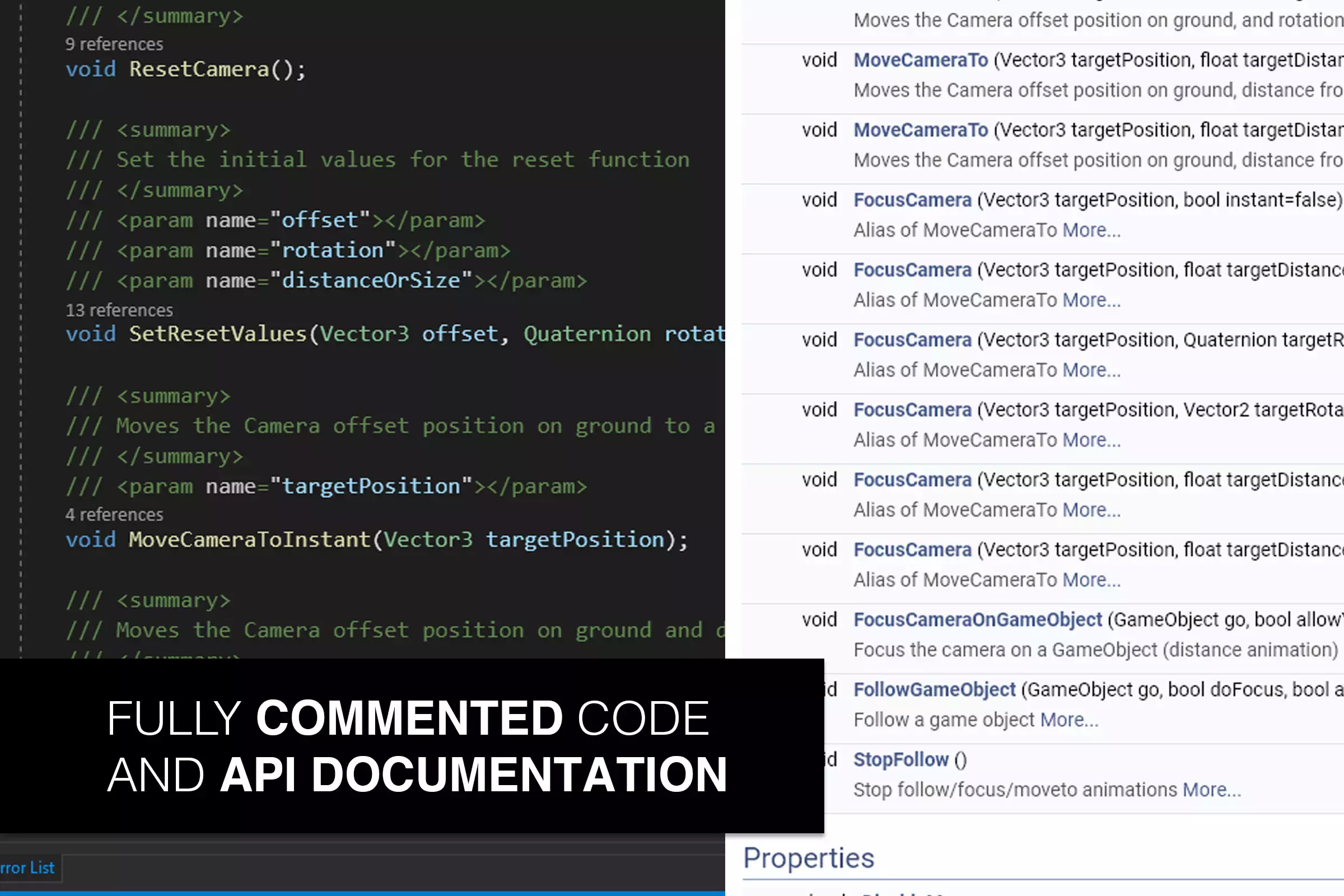This screenshot has height=896, width=1344.
Task: Click 'More...' after 'Follow a game object'
Action: pyautogui.click(x=1069, y=720)
